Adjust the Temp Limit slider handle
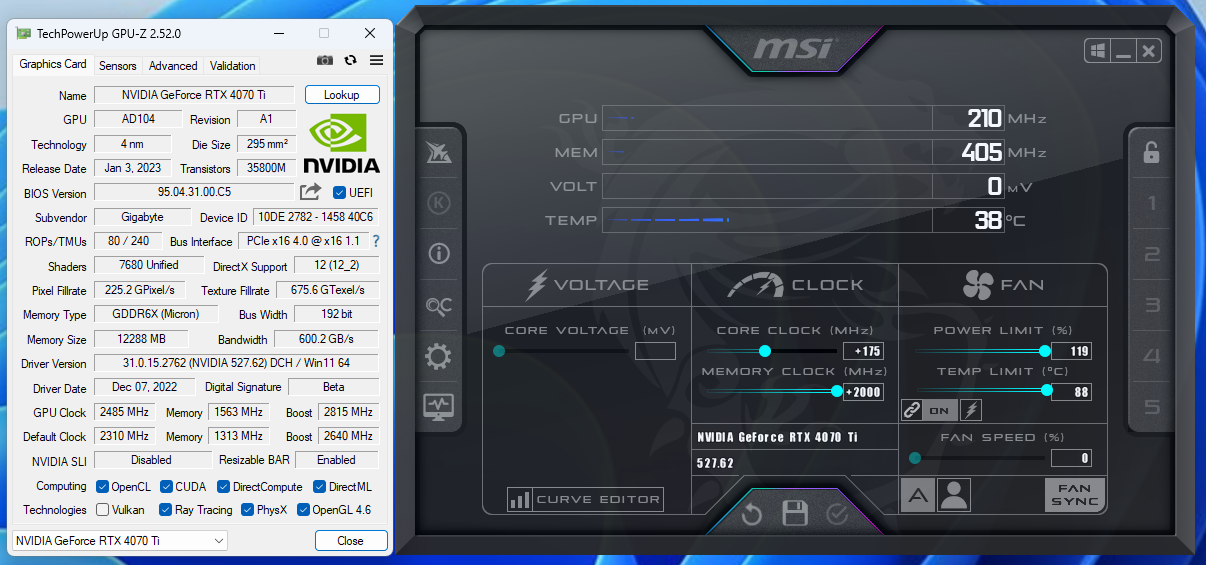The height and width of the screenshot is (565, 1206). [x=1047, y=391]
